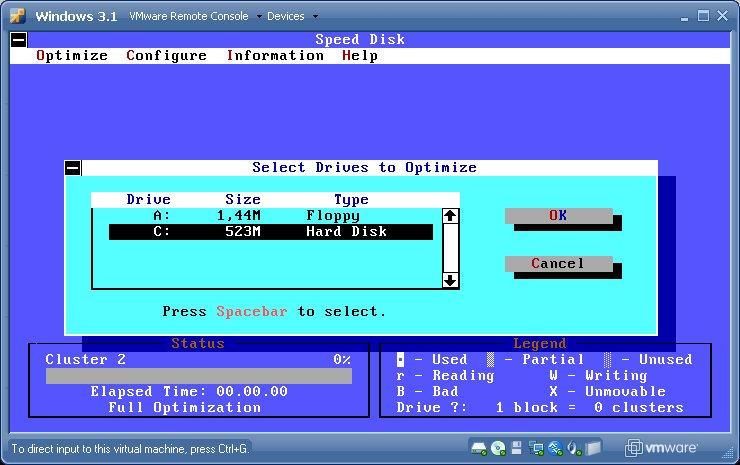Click the hard disk device status icon
The width and height of the screenshot is (740, 465).
coord(479,447)
